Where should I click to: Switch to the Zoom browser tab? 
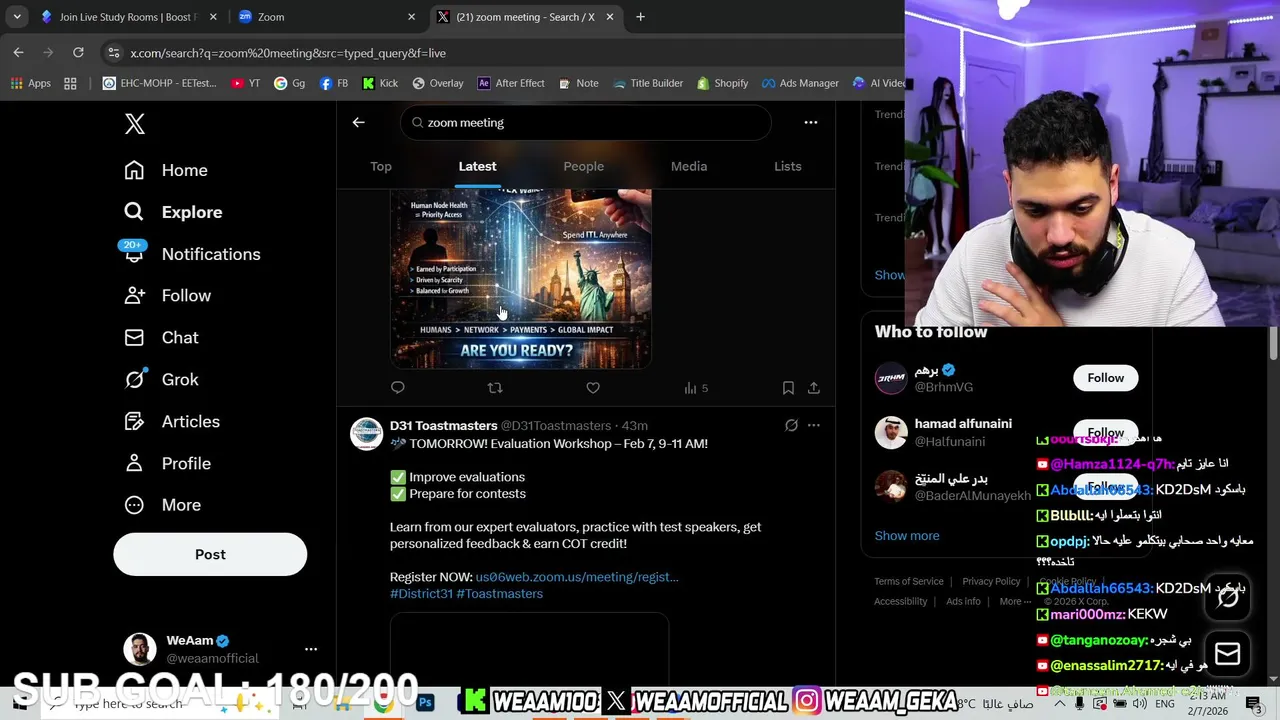[326, 17]
